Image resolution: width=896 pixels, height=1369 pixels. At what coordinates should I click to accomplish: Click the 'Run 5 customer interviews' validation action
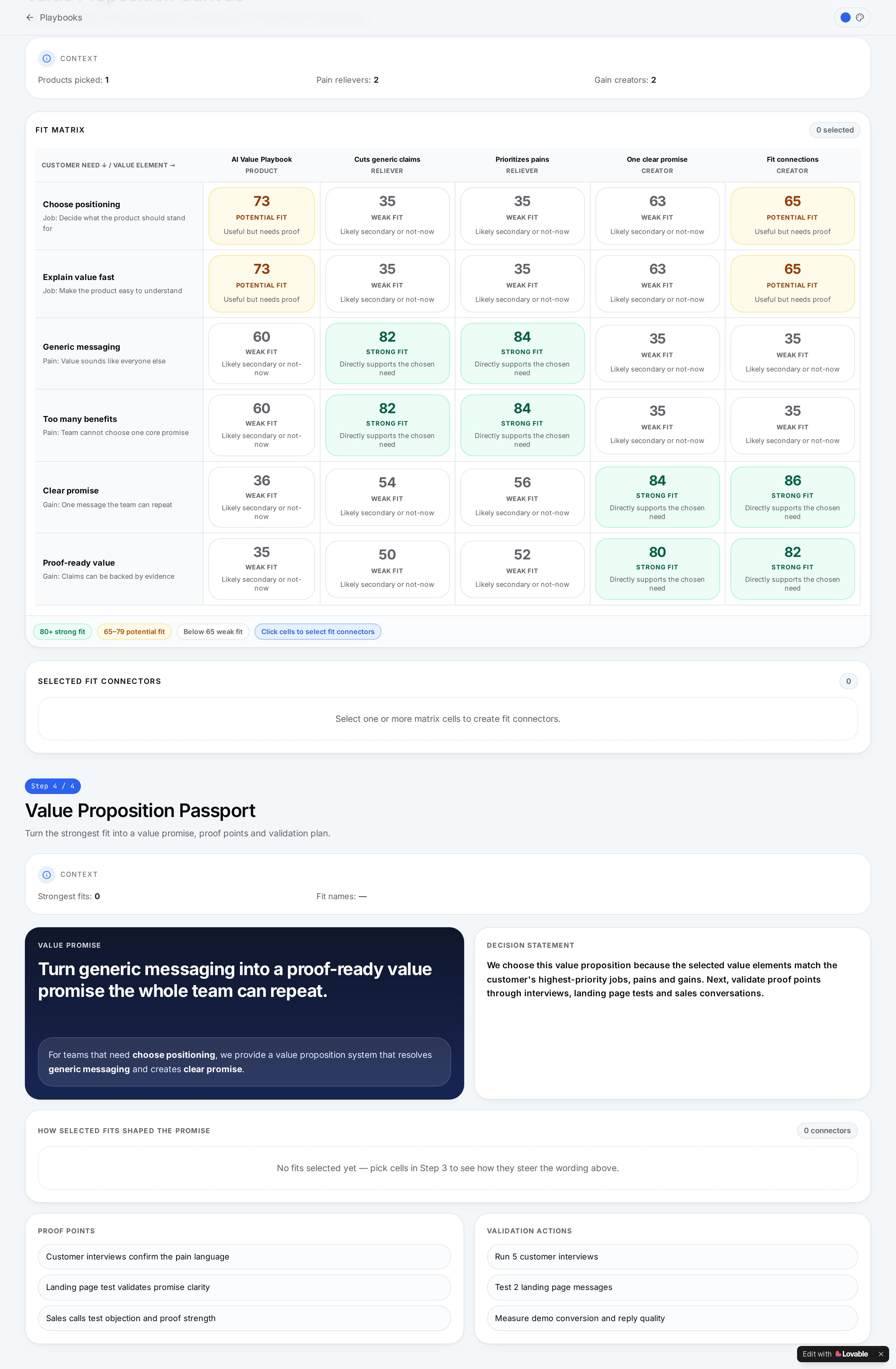pos(672,1257)
